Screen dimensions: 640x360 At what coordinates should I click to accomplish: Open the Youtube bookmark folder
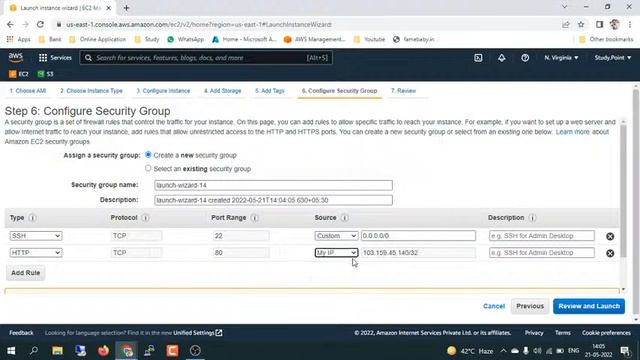point(369,40)
